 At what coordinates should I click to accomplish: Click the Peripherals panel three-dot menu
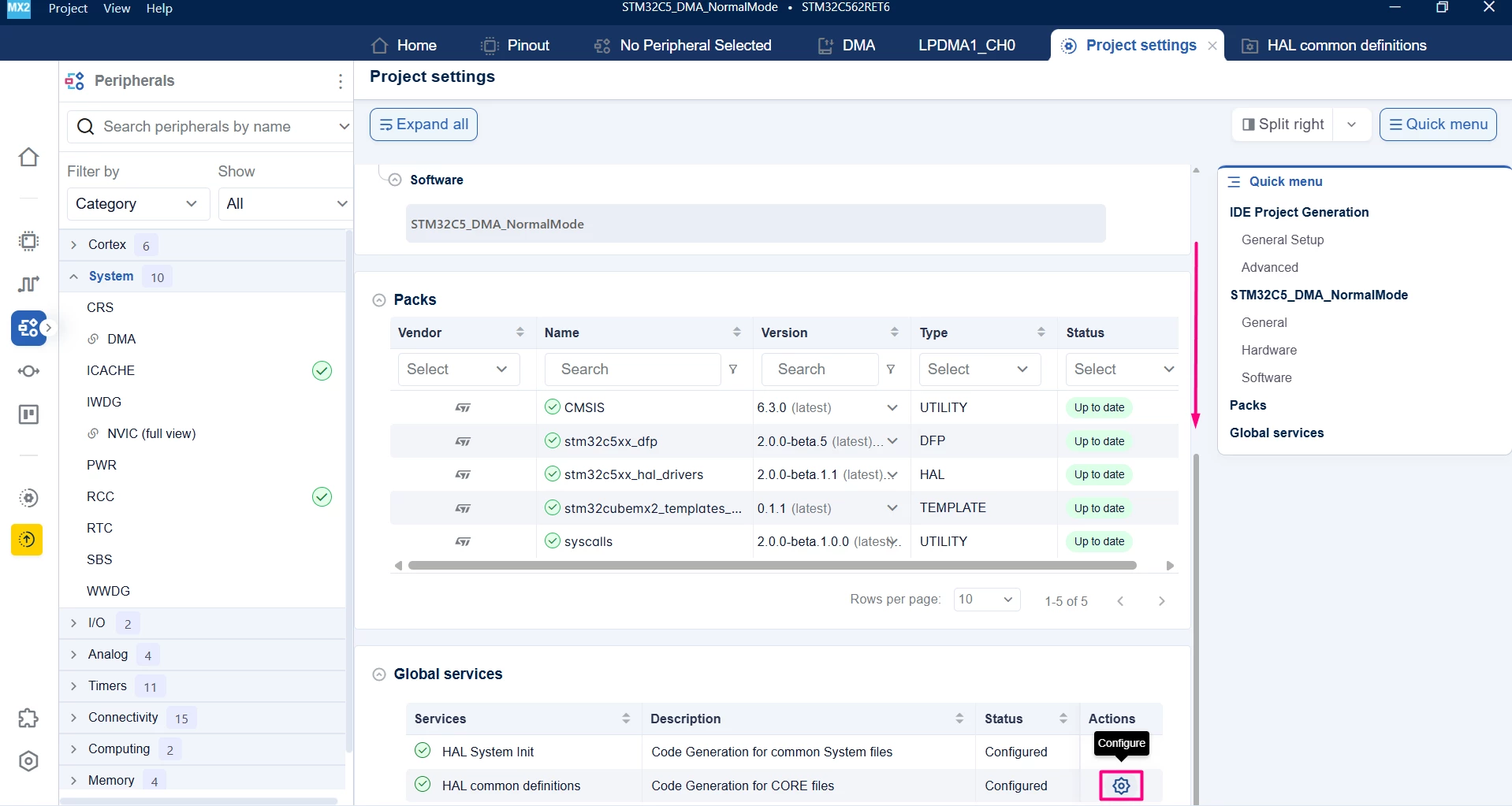pyautogui.click(x=340, y=81)
